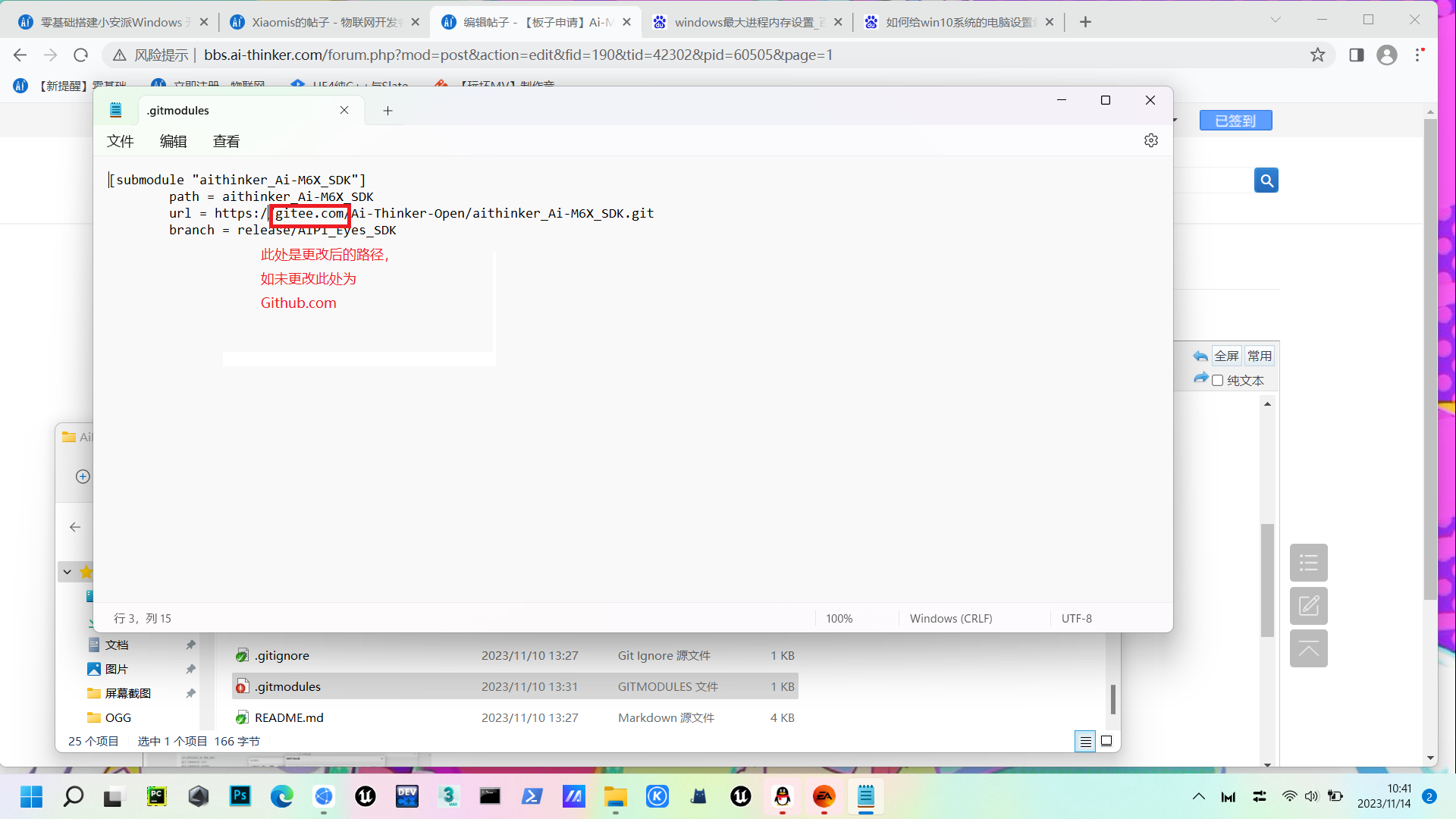Switch to windows最大进程内存设置 browser tab

coord(747,22)
